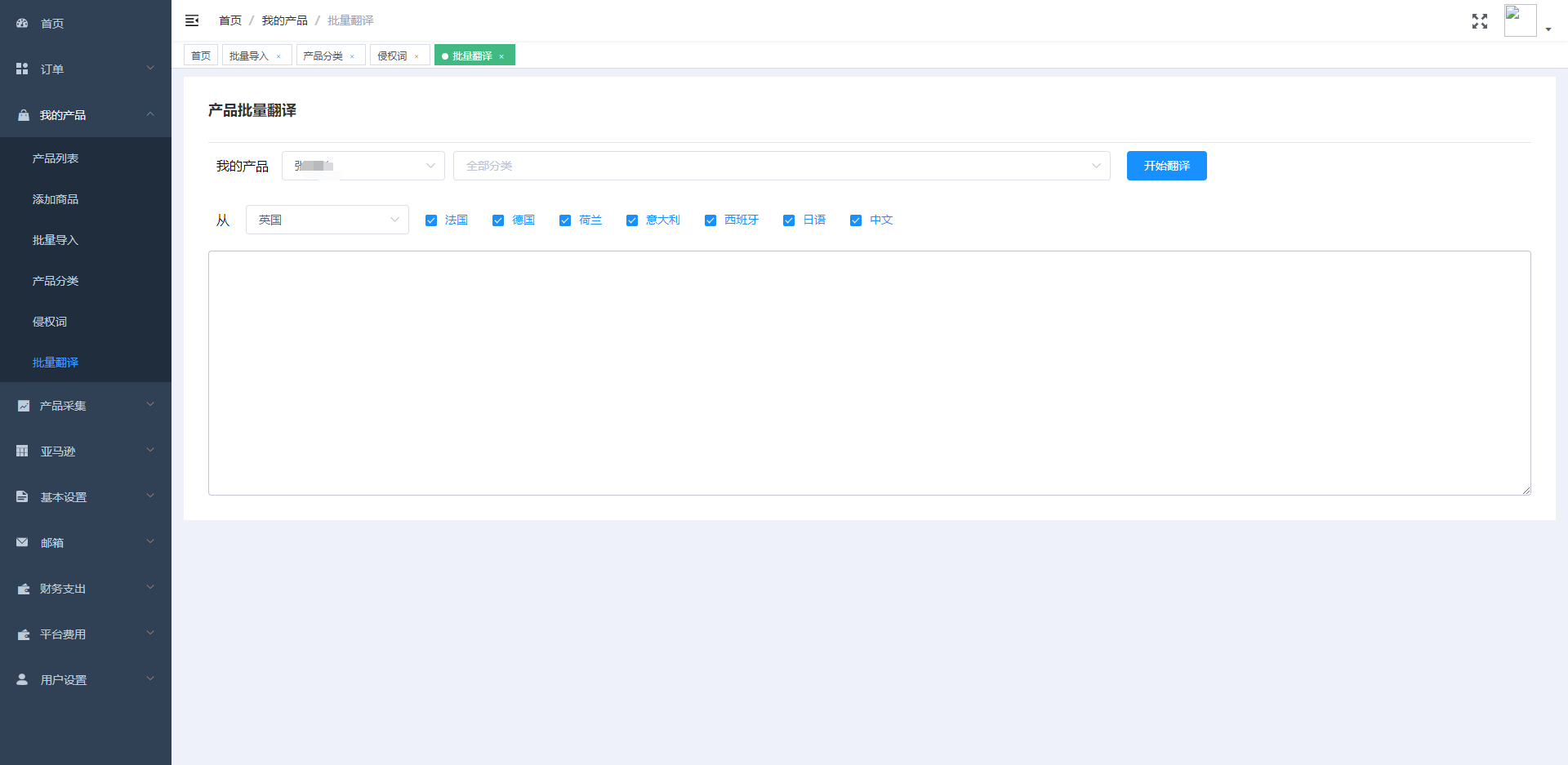Toggle fullscreen mode icon
Screen dimensions: 1568x765
[x=1479, y=21]
